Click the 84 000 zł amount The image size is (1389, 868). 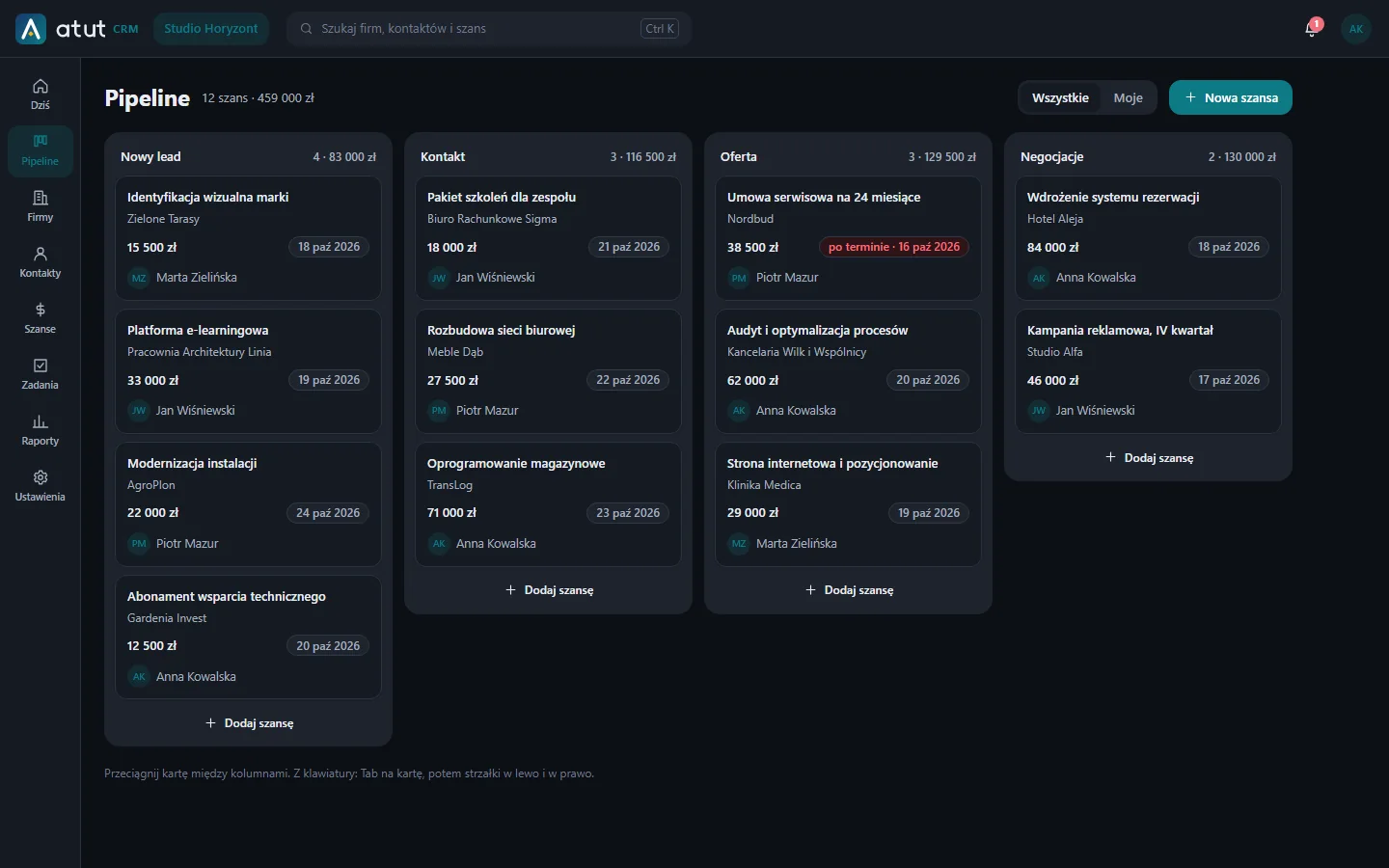(x=1052, y=248)
